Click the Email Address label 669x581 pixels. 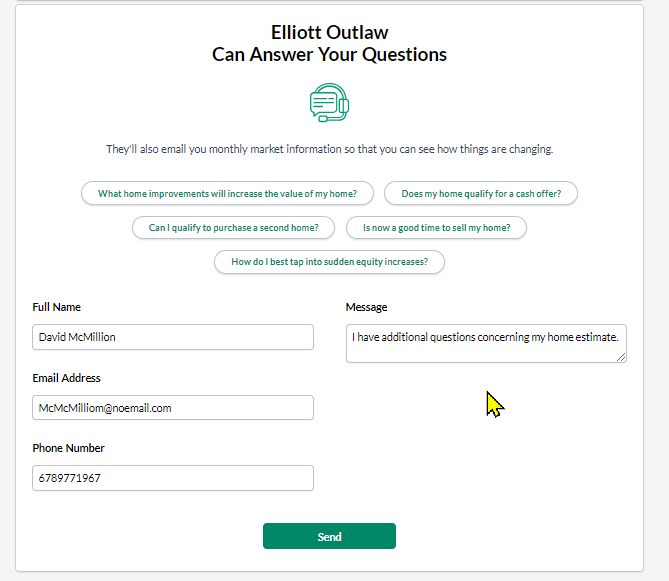67,378
